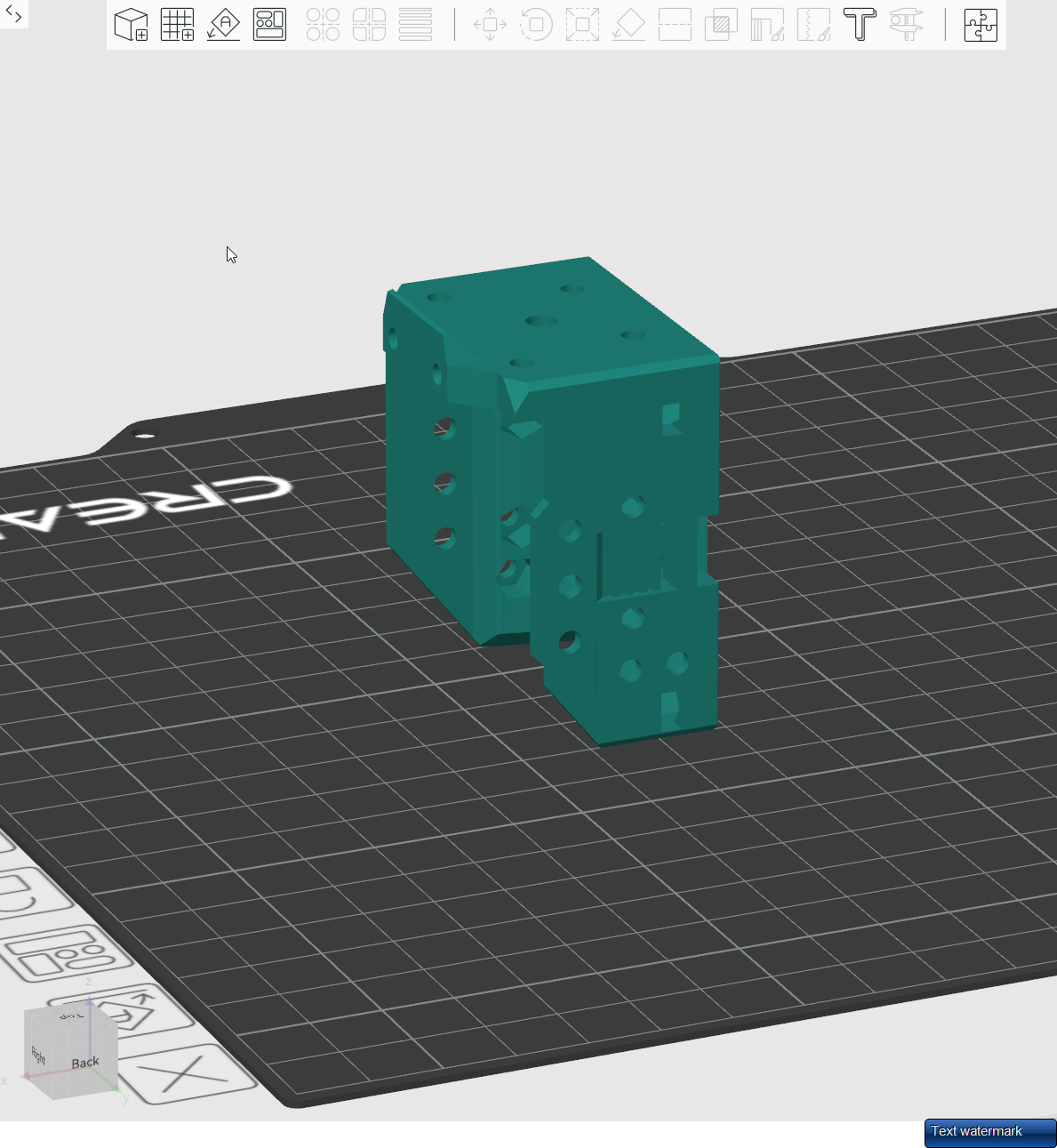Viewport: 1057px width, 1148px height.
Task: Click the collapse sidebar arrows icon
Action: [x=13, y=13]
